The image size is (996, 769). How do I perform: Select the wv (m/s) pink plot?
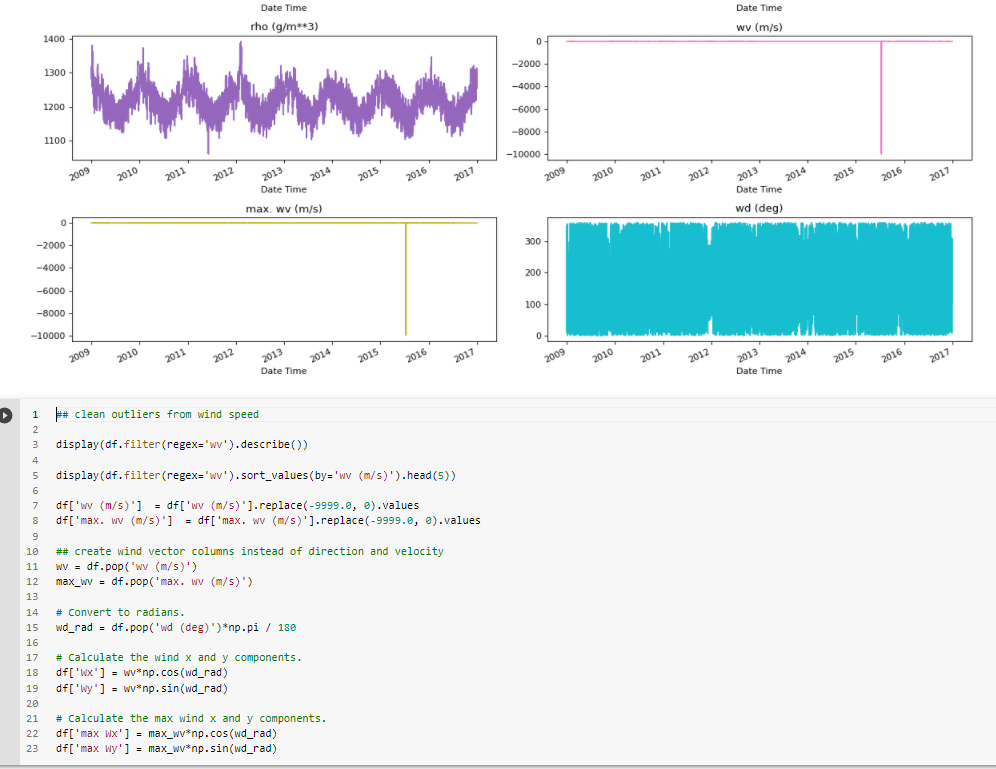tap(759, 98)
